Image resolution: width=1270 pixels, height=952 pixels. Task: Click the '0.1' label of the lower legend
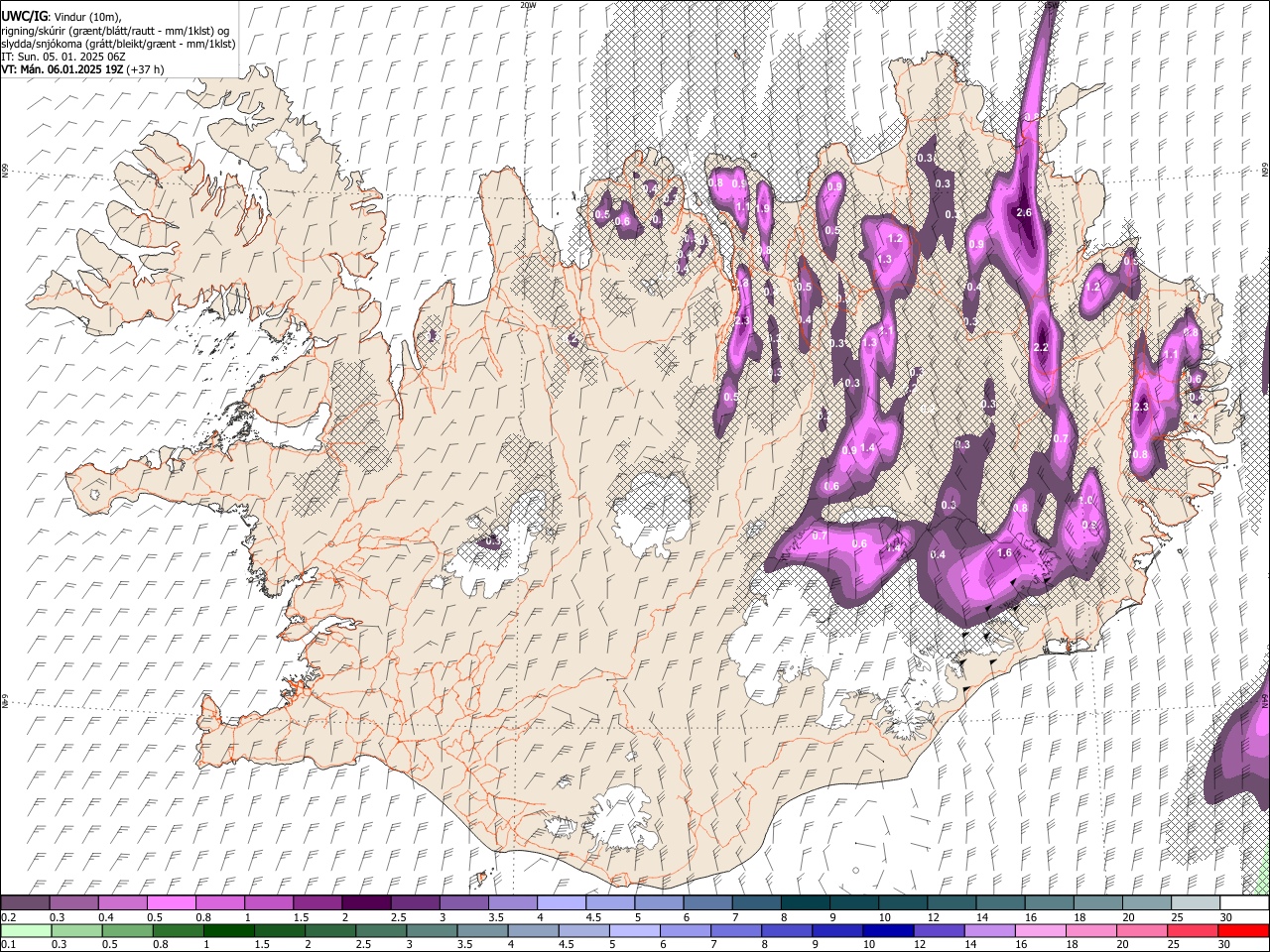[8, 944]
